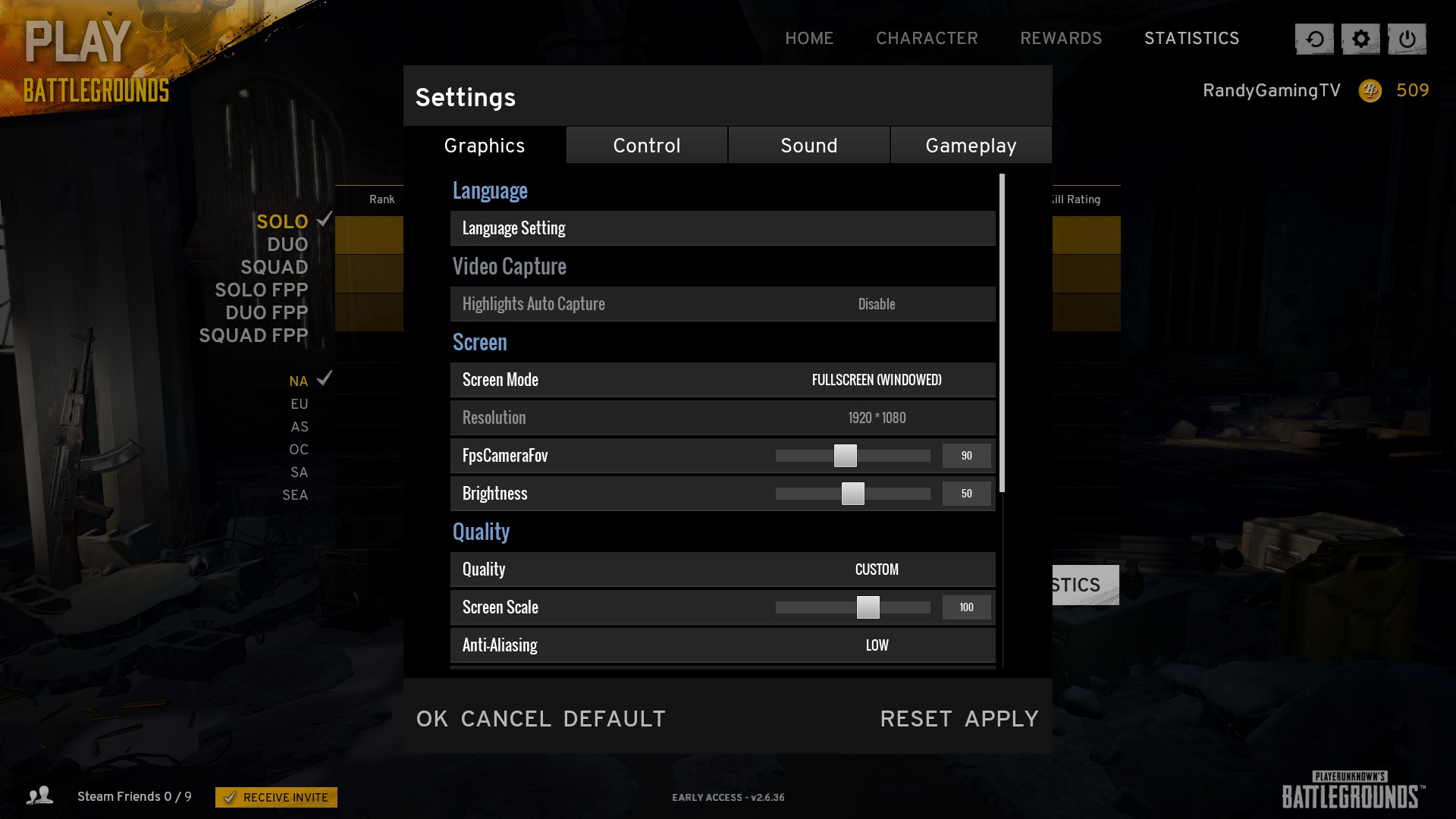Toggle the Receive Invite checkbox
This screenshot has height=819, width=1456.
click(x=231, y=797)
